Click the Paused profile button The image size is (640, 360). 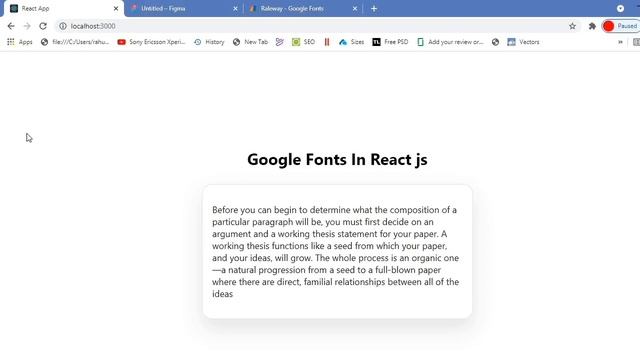pyautogui.click(x=621, y=26)
